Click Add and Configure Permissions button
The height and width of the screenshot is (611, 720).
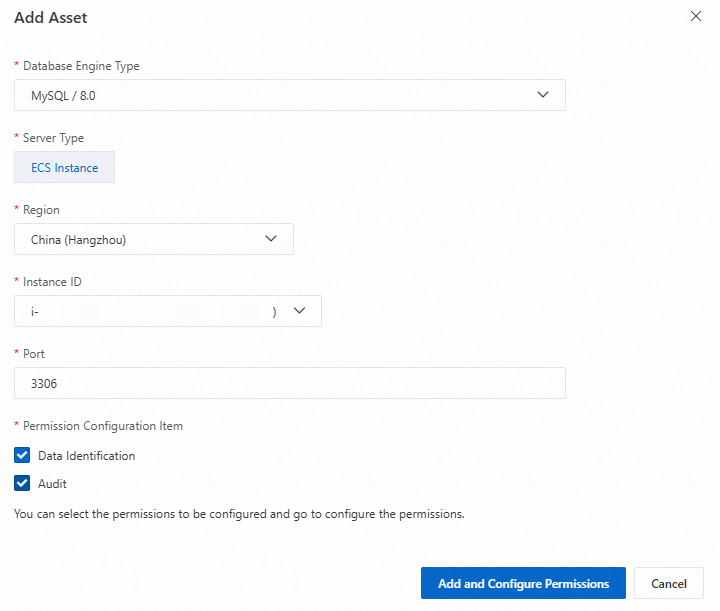click(x=523, y=583)
